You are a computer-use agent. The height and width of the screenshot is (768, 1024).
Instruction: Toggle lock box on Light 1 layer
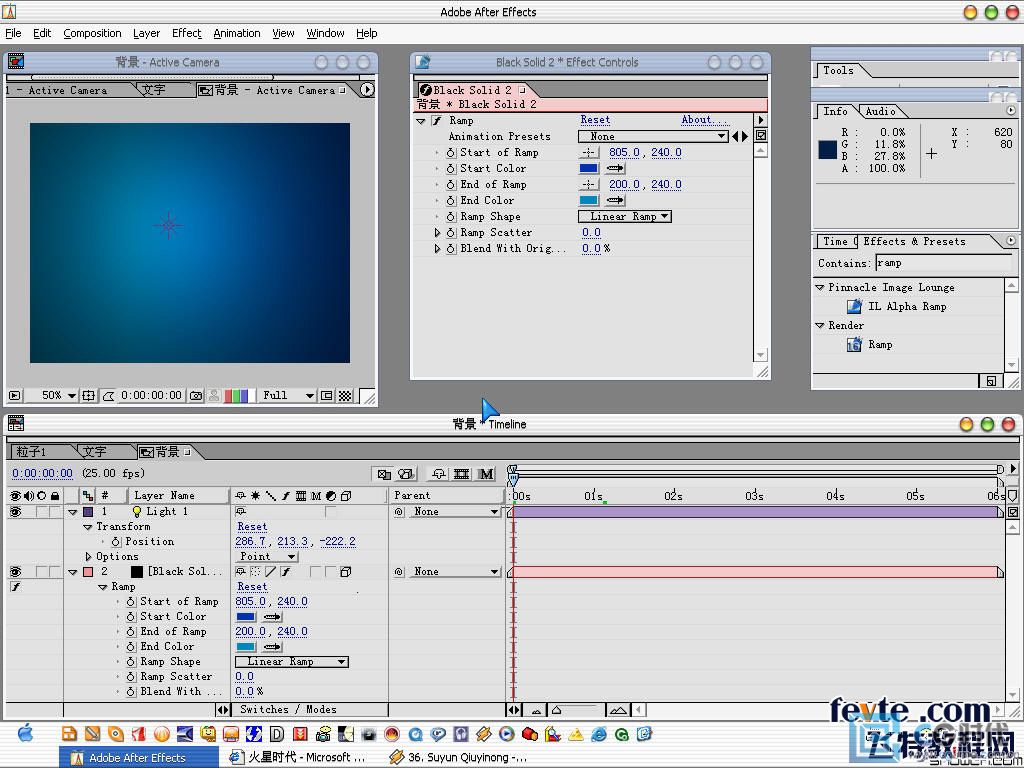click(x=55, y=512)
